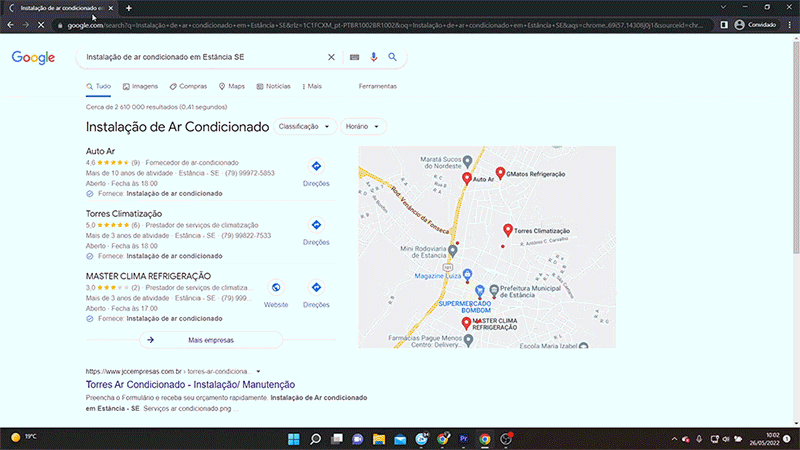Open the Torres Climatização business listing title

[124, 214]
